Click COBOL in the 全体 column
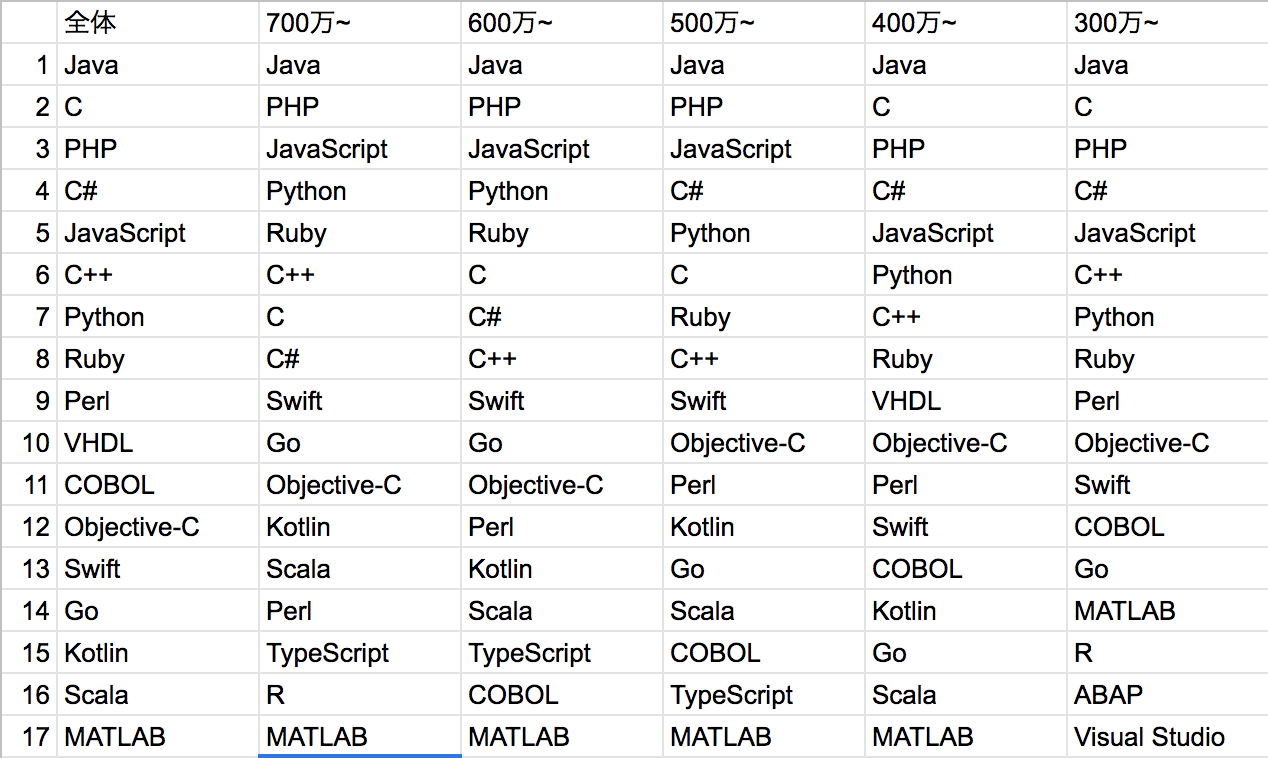The image size is (1268, 758). [x=109, y=486]
